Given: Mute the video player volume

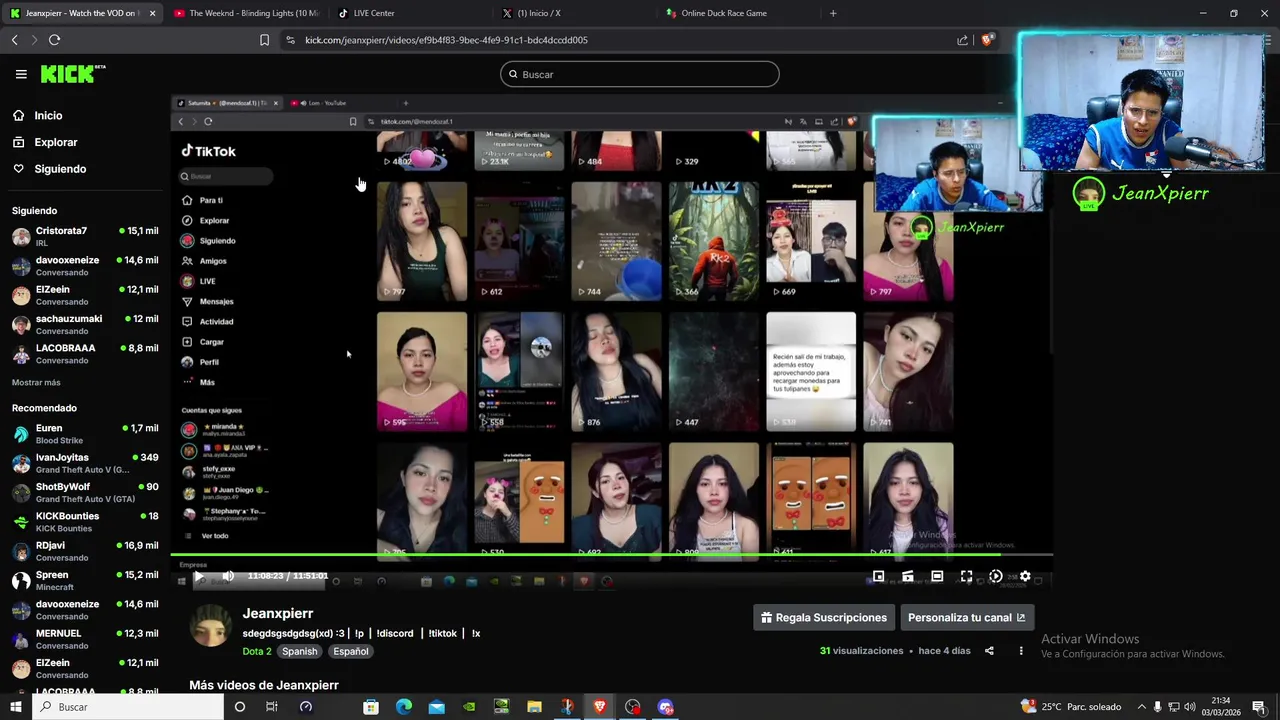Looking at the screenshot, I should [x=228, y=576].
